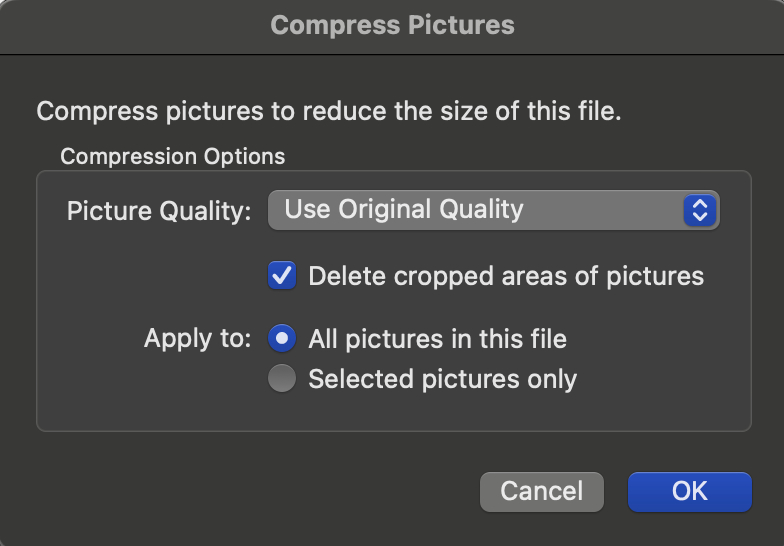This screenshot has height=546, width=784.
Task: Click the 'Delete cropped areas of pictures' label
Action: (x=506, y=276)
